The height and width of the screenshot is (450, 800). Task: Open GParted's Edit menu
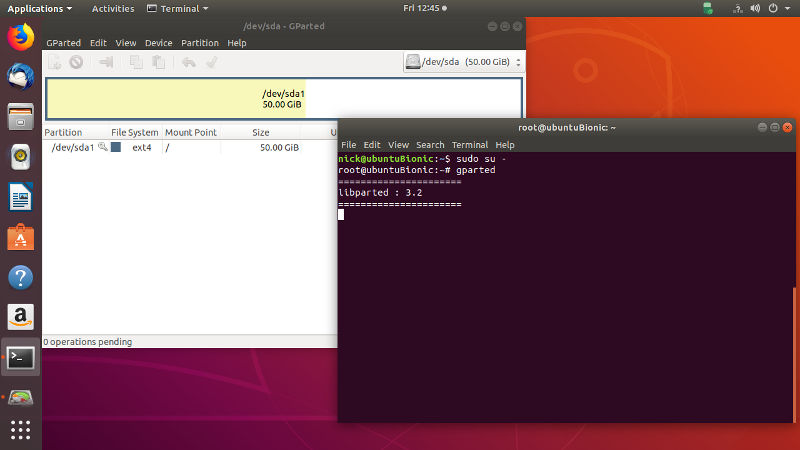click(x=98, y=43)
